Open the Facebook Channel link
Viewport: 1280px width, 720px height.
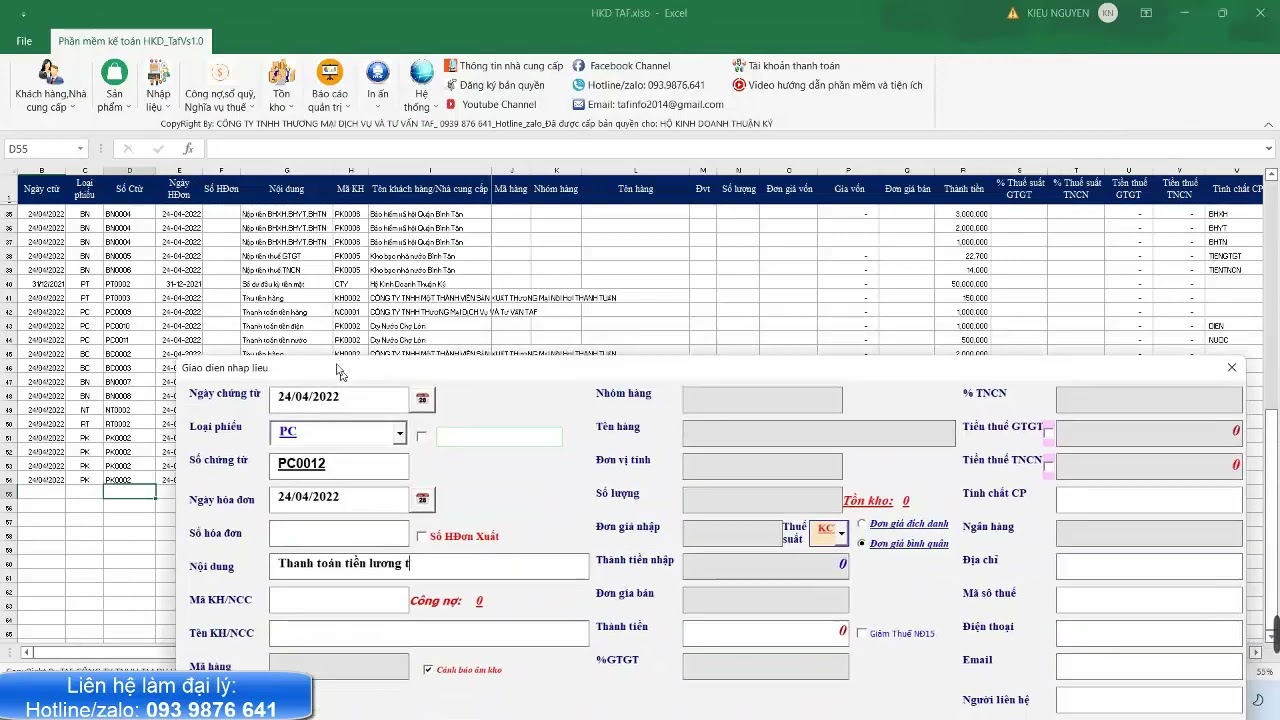(621, 66)
